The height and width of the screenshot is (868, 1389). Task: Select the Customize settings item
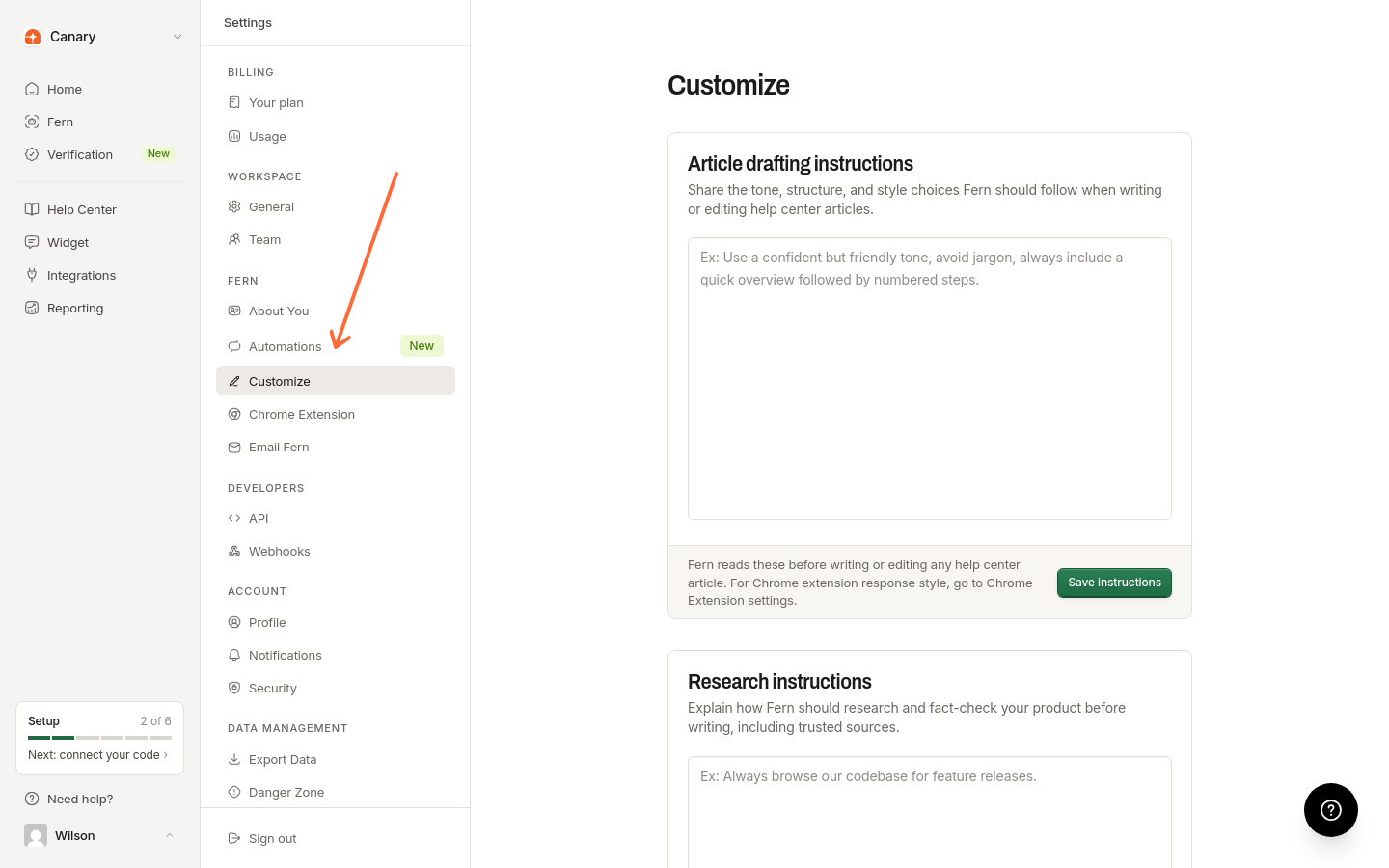[336, 381]
